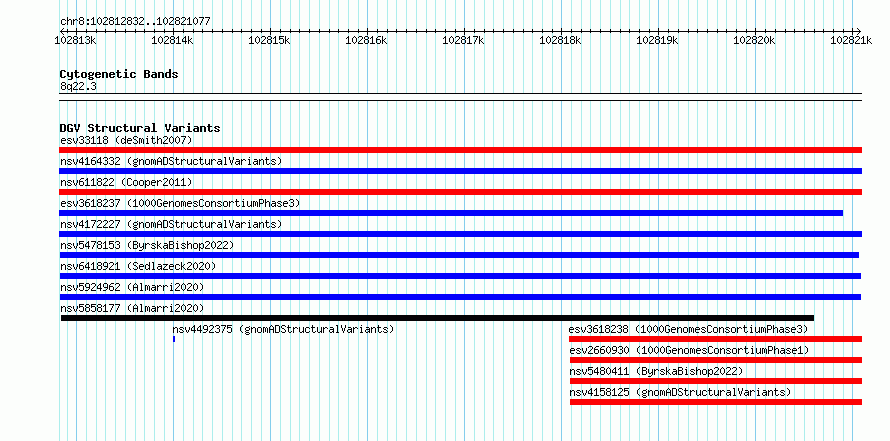
Task: Click the tiny nsv4492375 blue variant marker
Action: 174,339
